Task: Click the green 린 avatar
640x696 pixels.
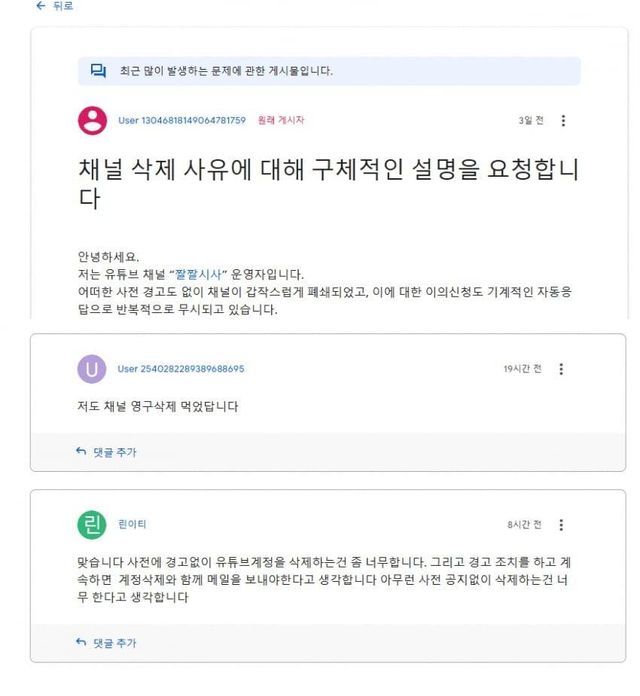Action: (91, 525)
